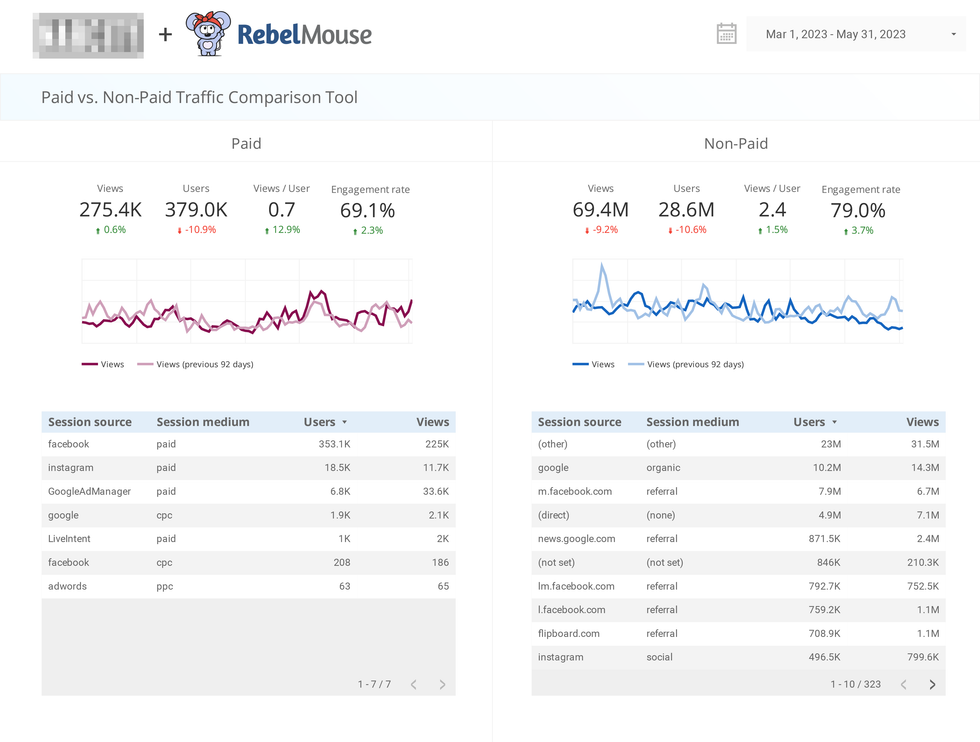Click previous page arrow in Paid sources table
Viewport: 980px width, 742px height.
413,684
